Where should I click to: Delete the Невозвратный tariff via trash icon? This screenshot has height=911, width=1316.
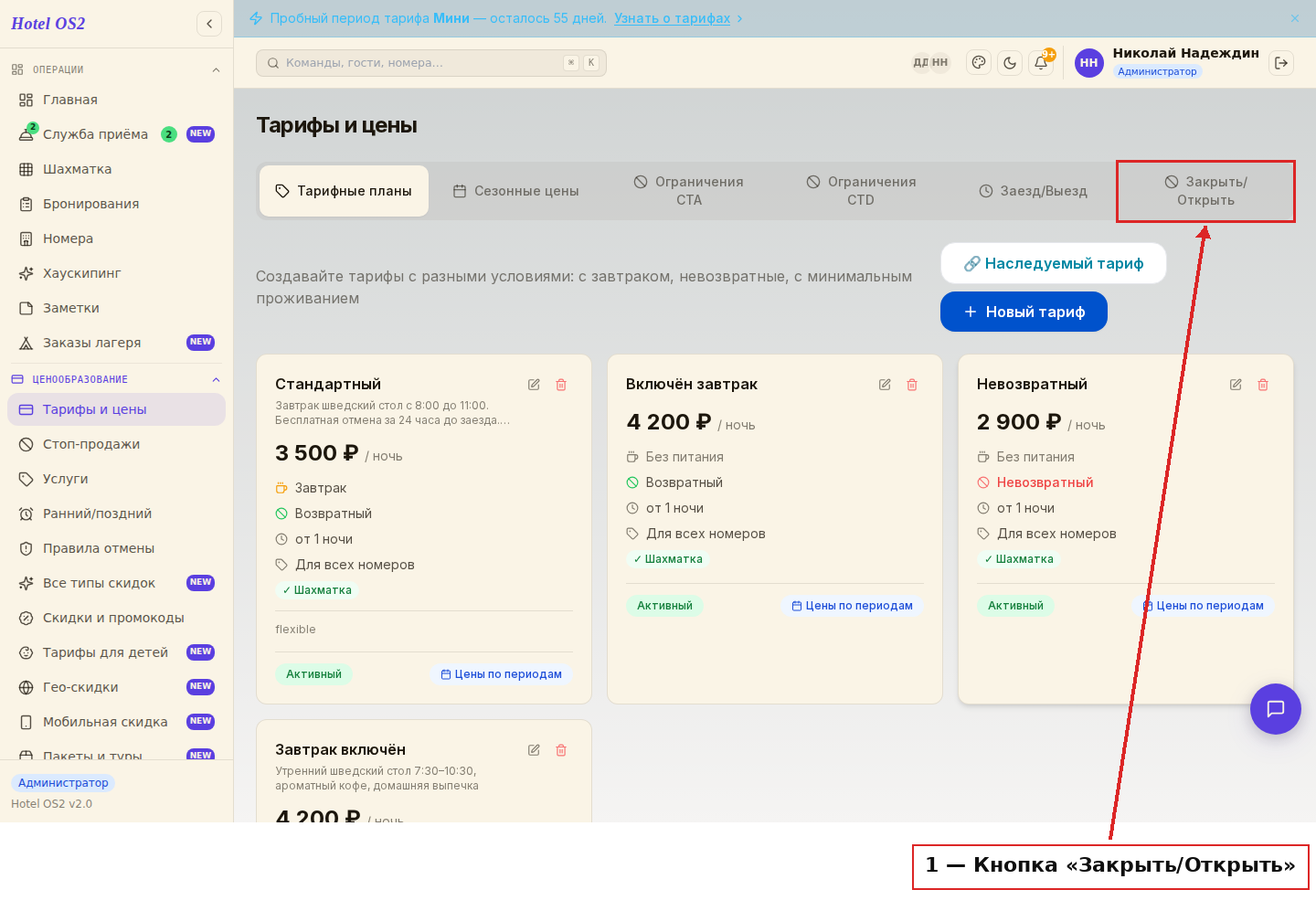pos(1263,385)
